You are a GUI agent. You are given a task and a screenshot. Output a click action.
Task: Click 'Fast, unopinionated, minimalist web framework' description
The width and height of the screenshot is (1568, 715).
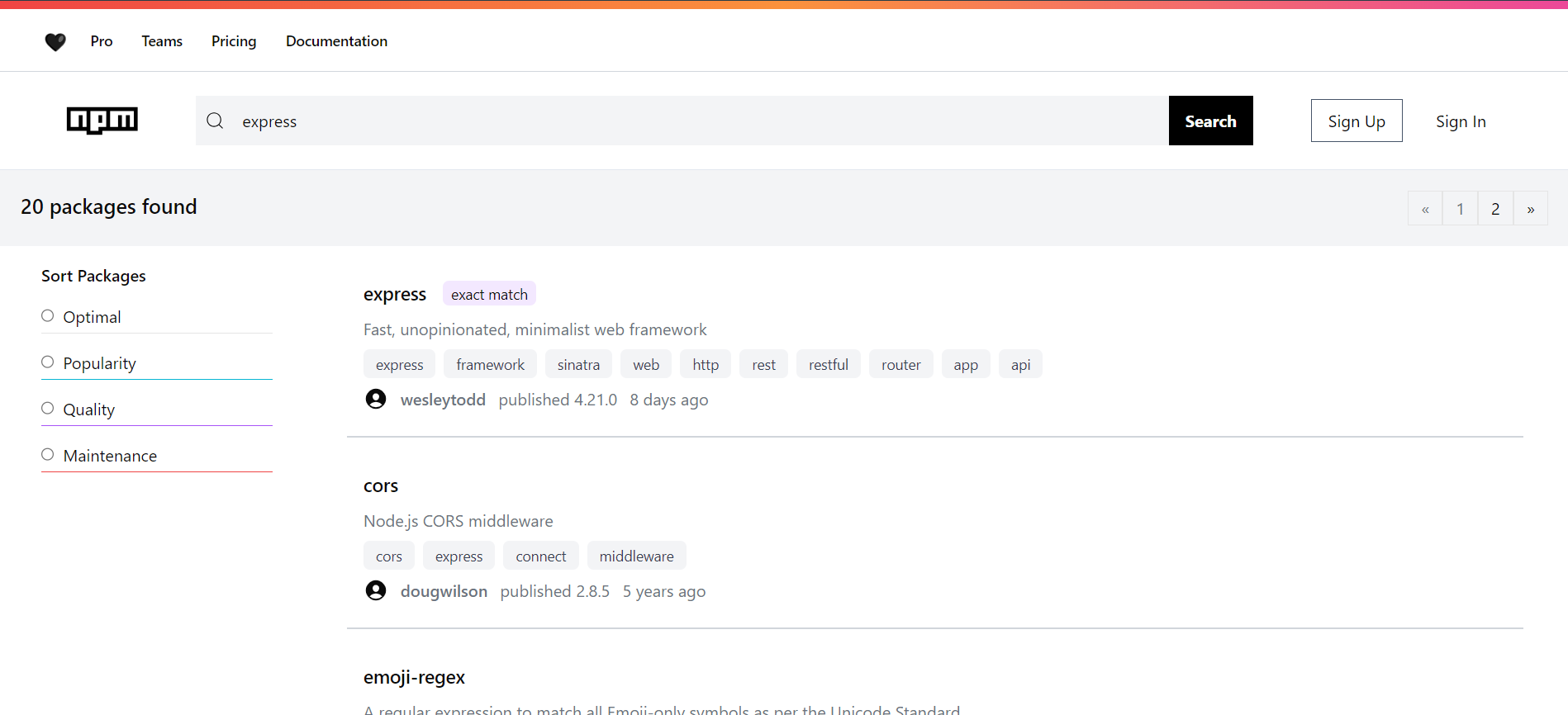[x=535, y=329]
